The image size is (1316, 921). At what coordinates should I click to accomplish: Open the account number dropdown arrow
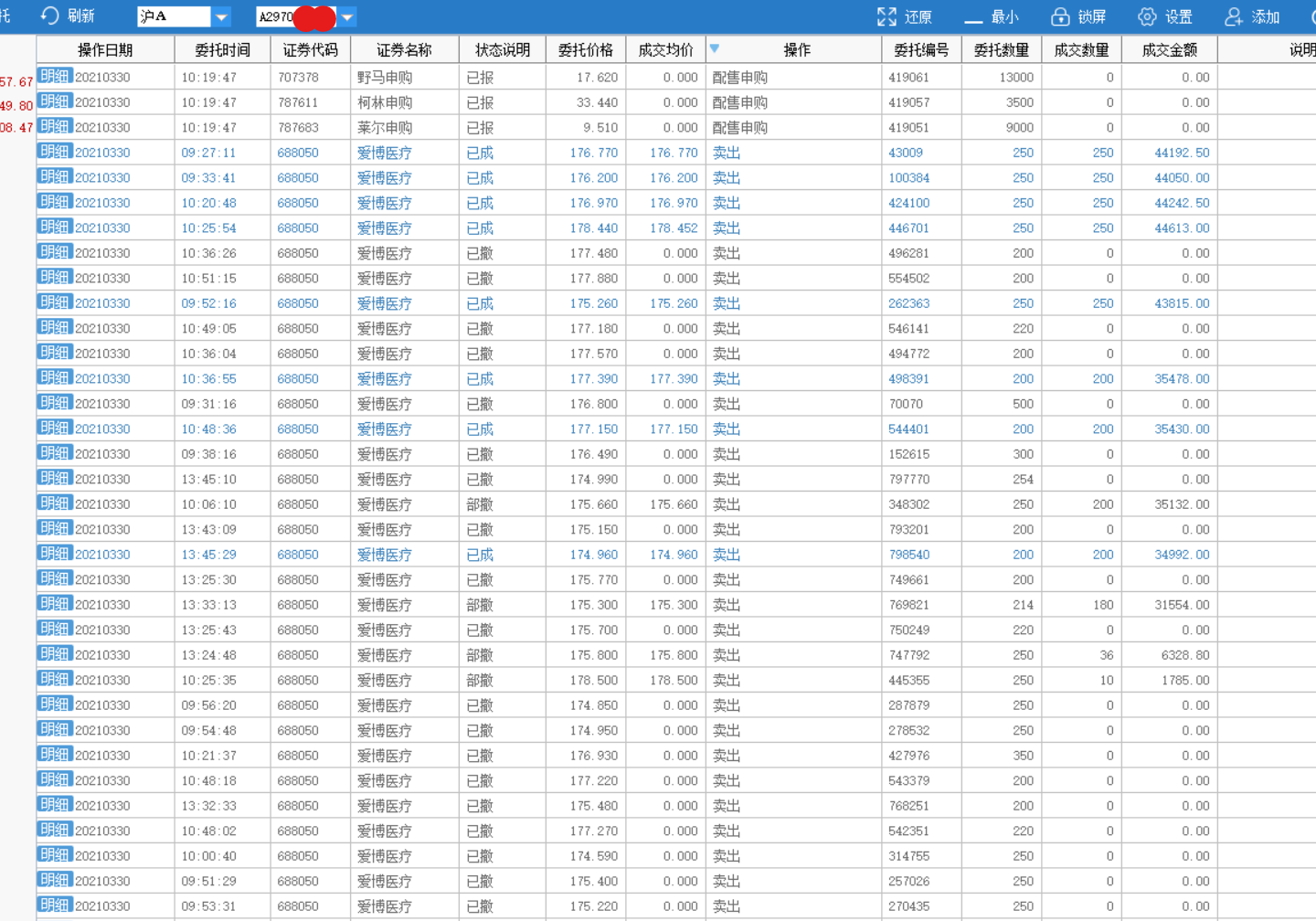pyautogui.click(x=347, y=16)
